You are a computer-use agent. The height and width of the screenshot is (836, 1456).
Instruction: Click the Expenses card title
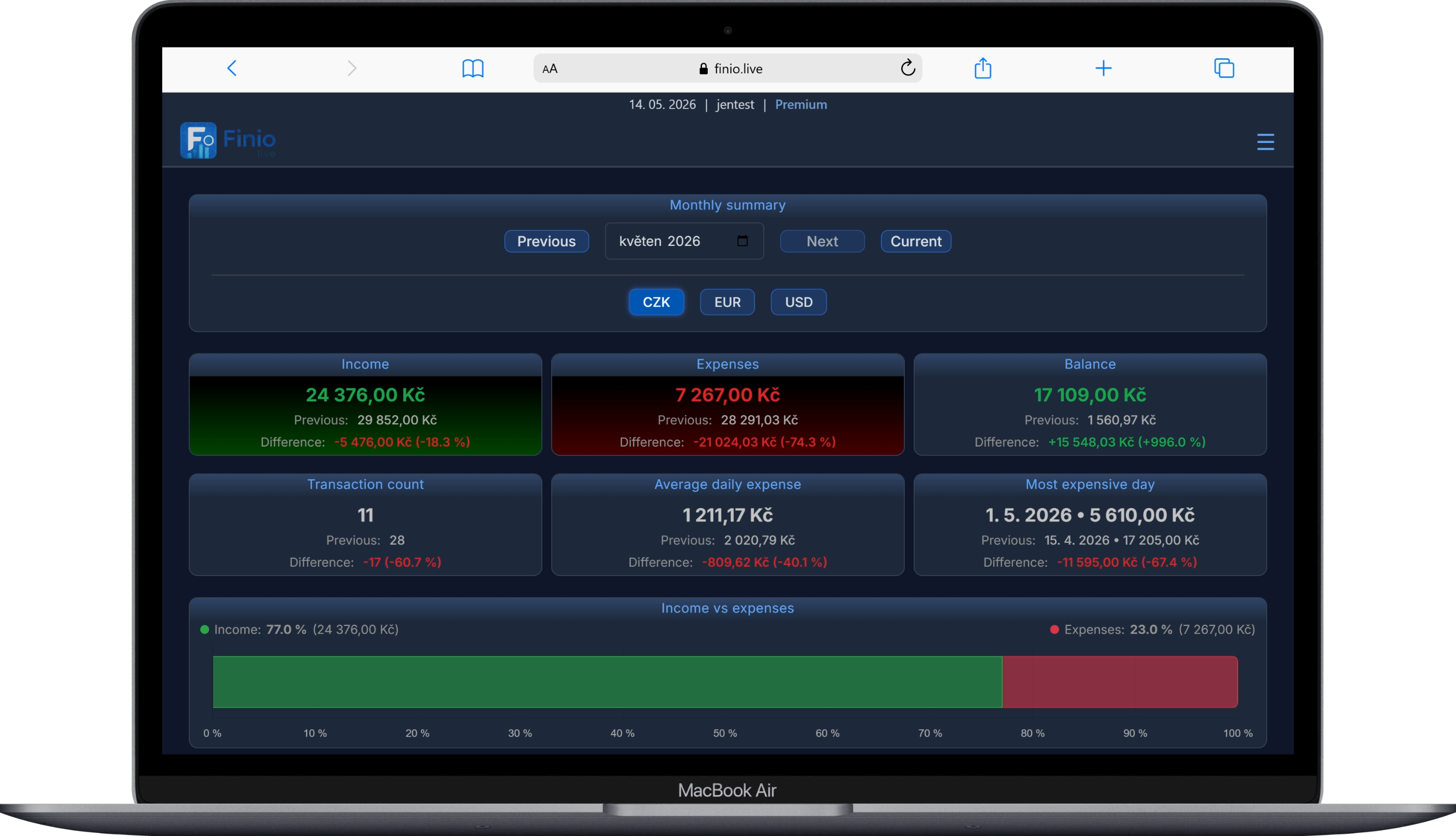[727, 364]
